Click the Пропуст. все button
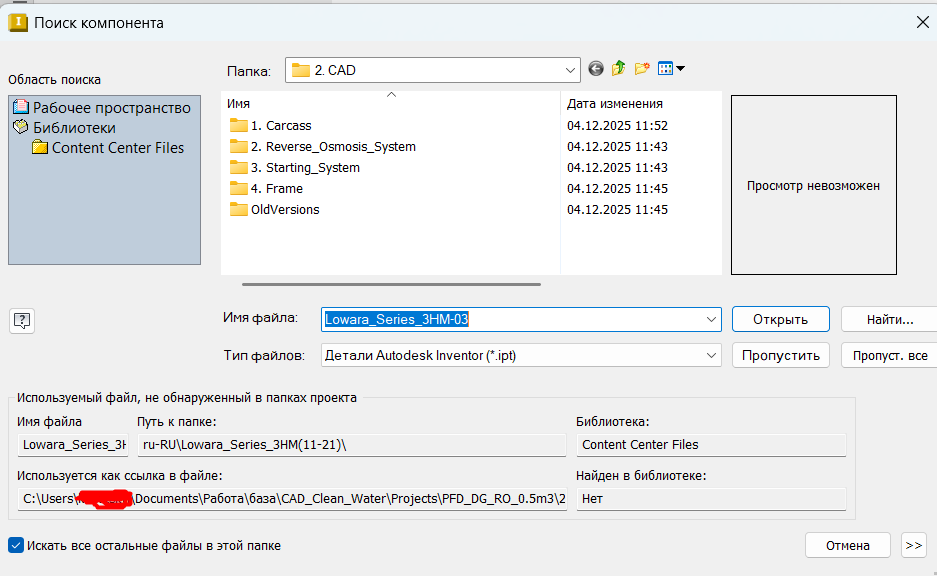 click(x=890, y=356)
